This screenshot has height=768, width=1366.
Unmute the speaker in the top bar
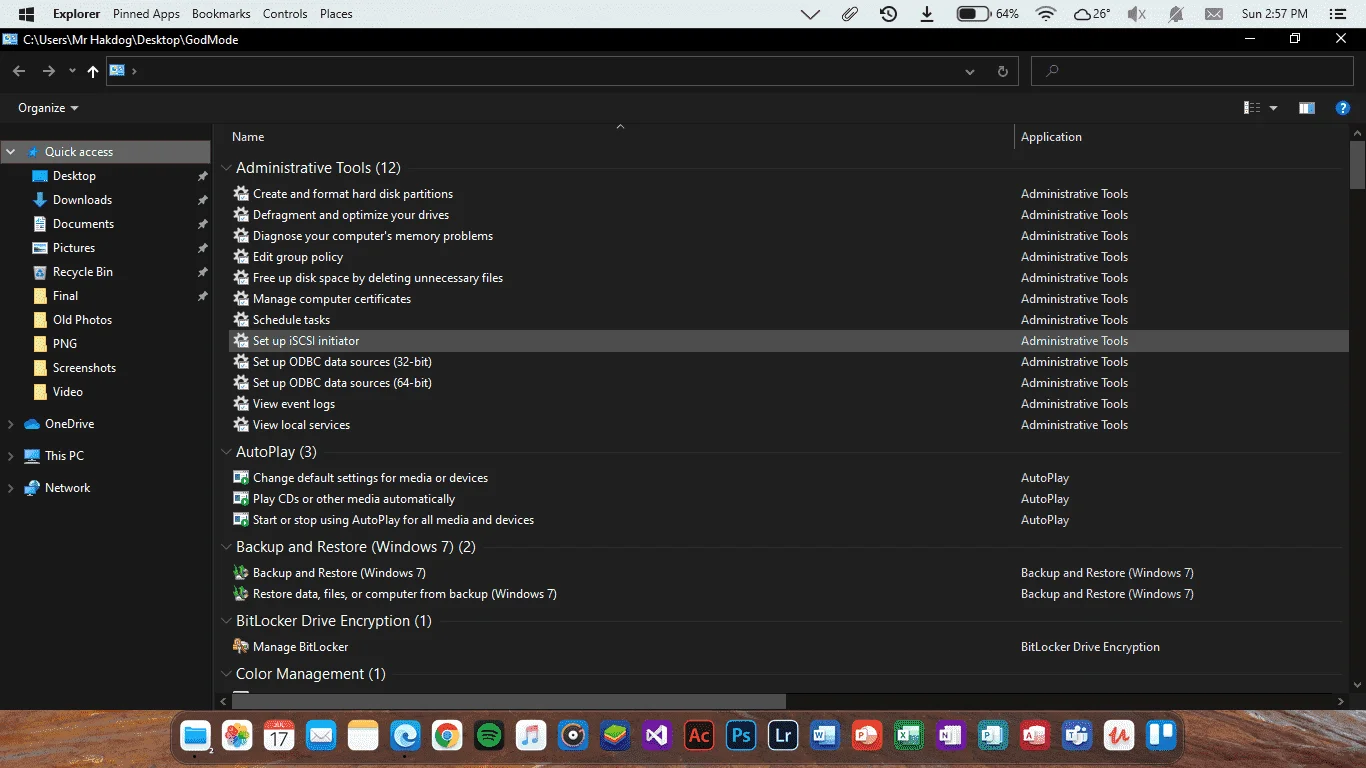point(1136,14)
